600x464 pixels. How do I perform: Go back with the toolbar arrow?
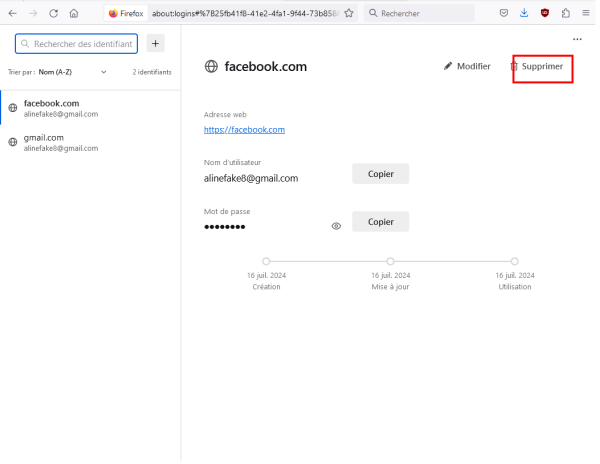pos(13,13)
